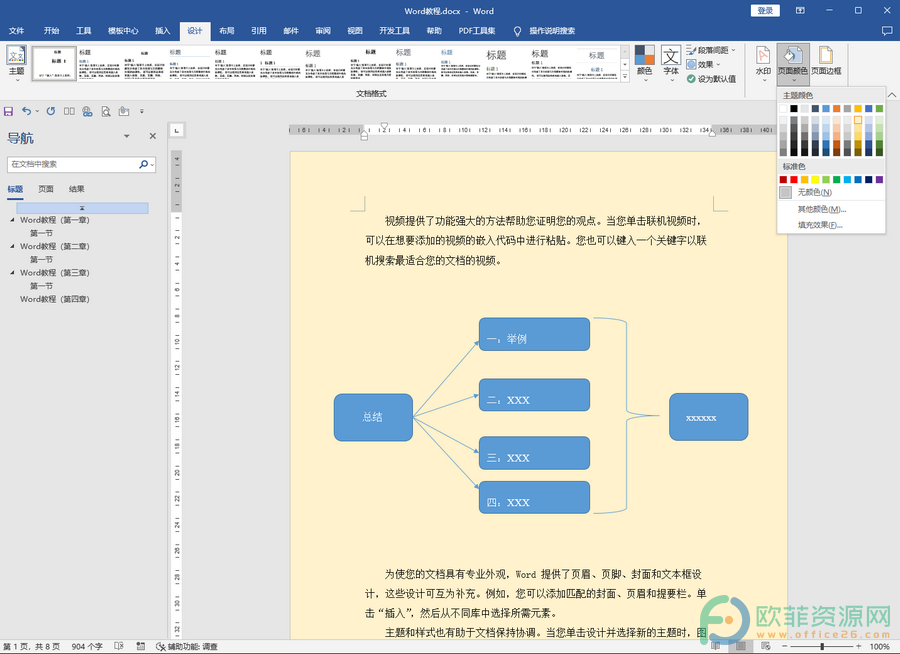900x654 pixels.
Task: Pick the orange theme color swatch
Action: pos(837,109)
